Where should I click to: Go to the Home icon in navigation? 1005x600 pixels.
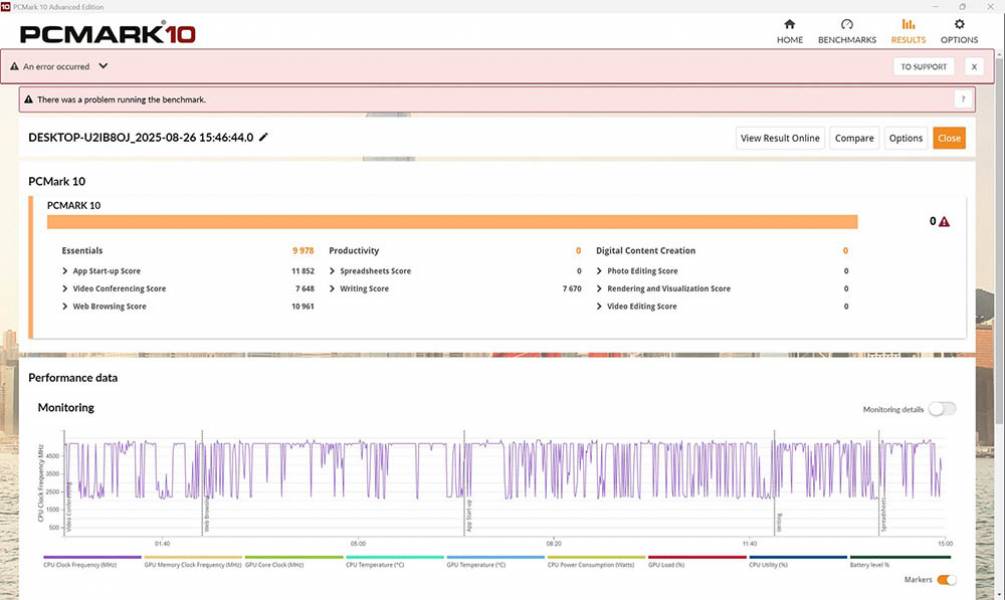click(x=789, y=25)
